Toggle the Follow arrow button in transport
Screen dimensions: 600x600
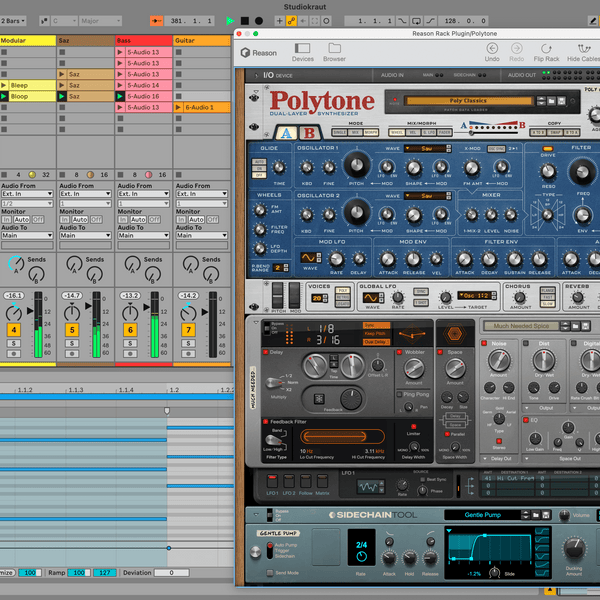coord(157,21)
